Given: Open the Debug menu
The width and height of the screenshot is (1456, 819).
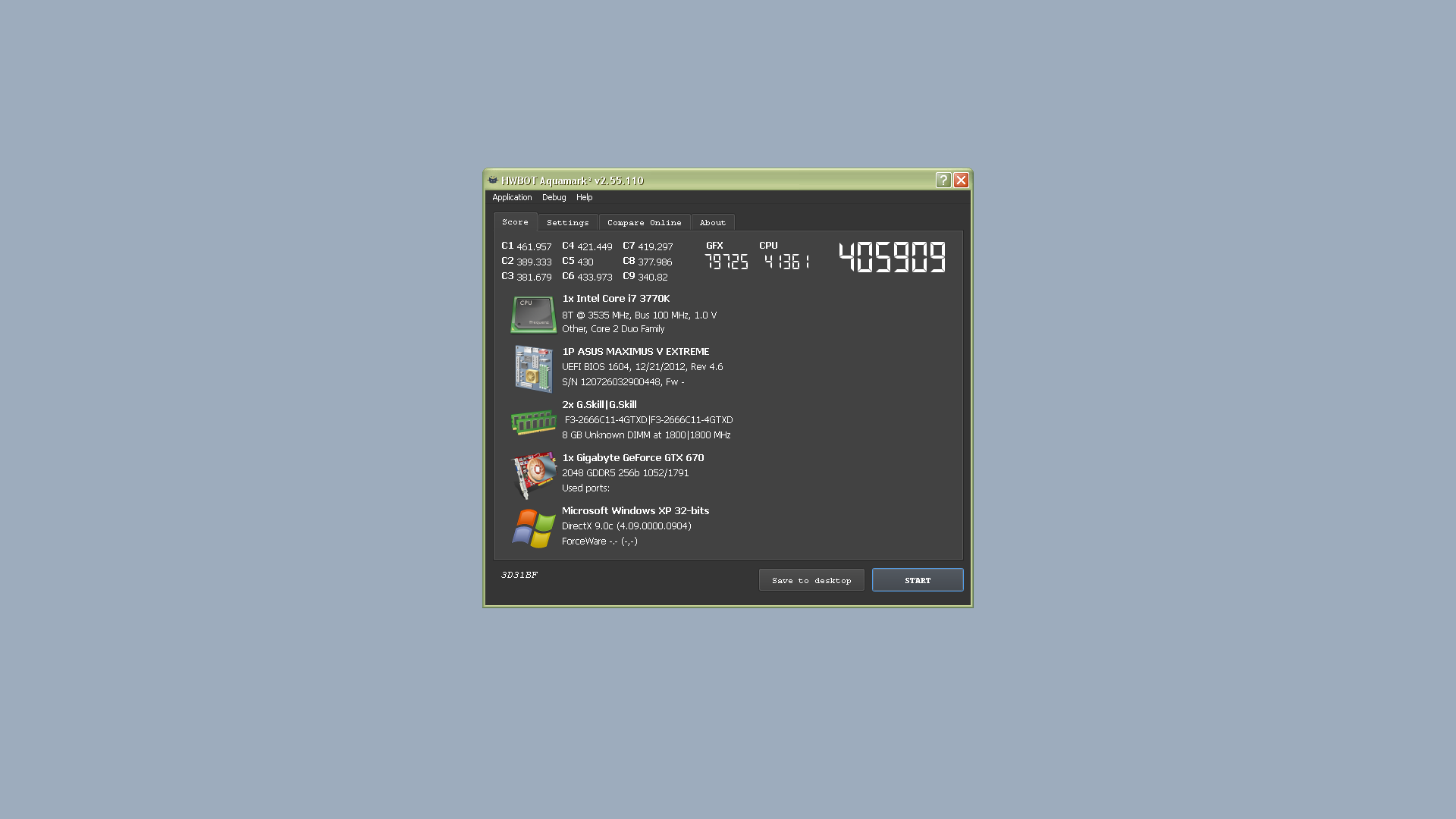Looking at the screenshot, I should tap(554, 197).
